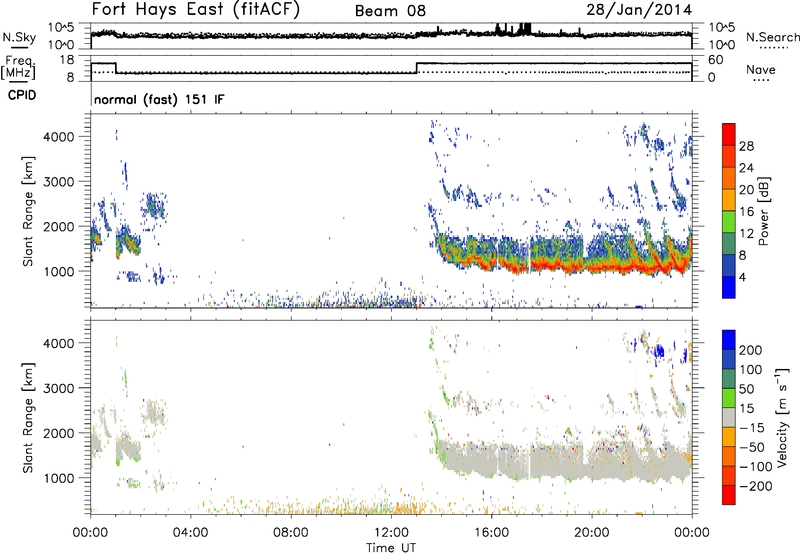Screen dimensions: 800x554
Task: Click the '04:00' time axis tick label
Action: click(x=191, y=533)
